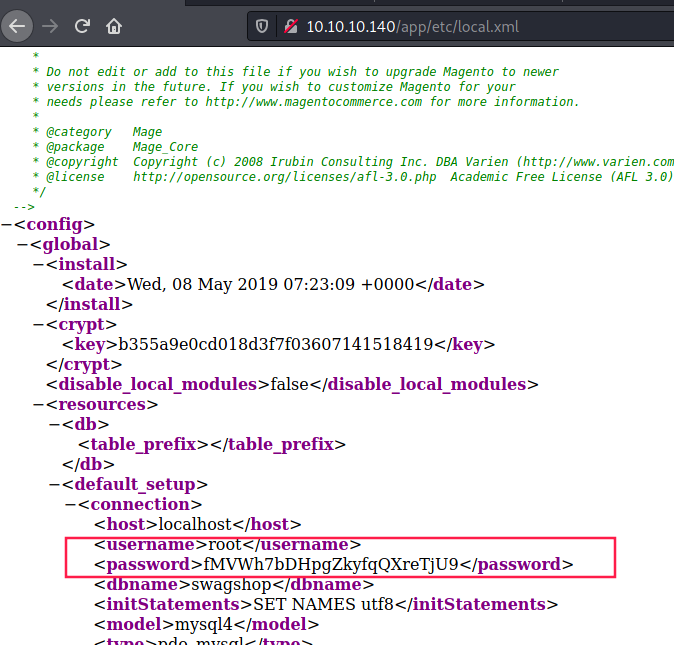
Task: Collapse the crypt element
Action: point(39,324)
